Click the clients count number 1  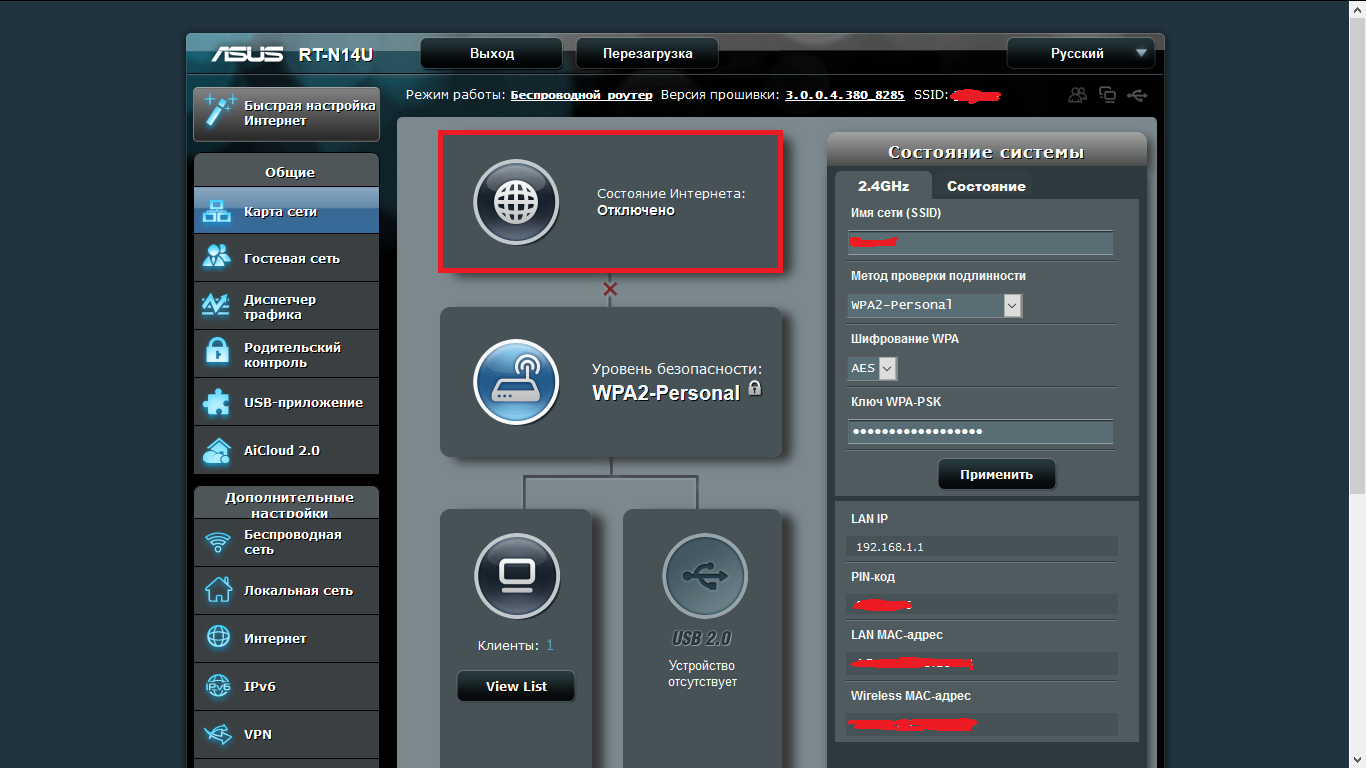click(x=549, y=645)
